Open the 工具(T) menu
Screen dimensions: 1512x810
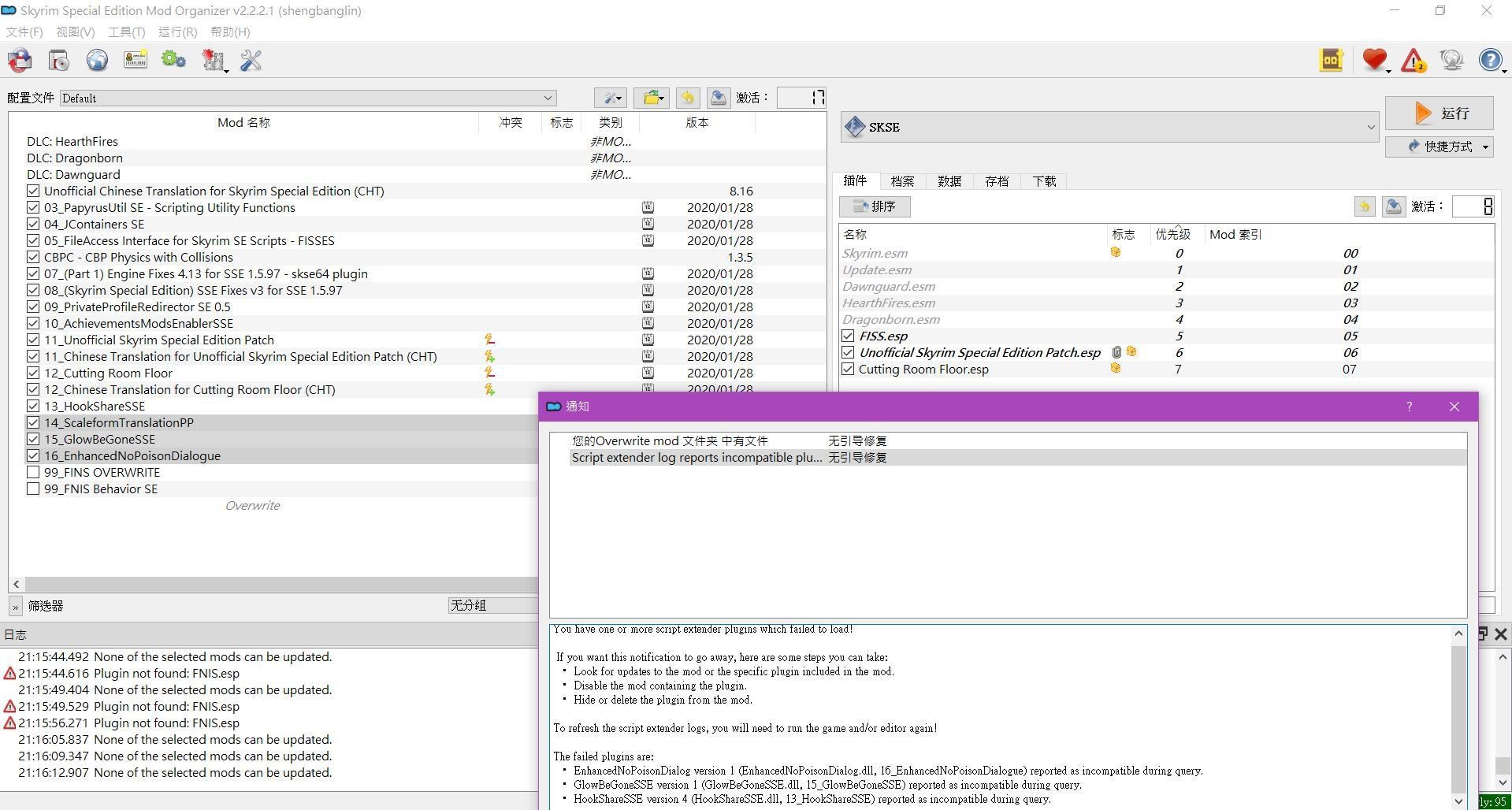tap(126, 32)
